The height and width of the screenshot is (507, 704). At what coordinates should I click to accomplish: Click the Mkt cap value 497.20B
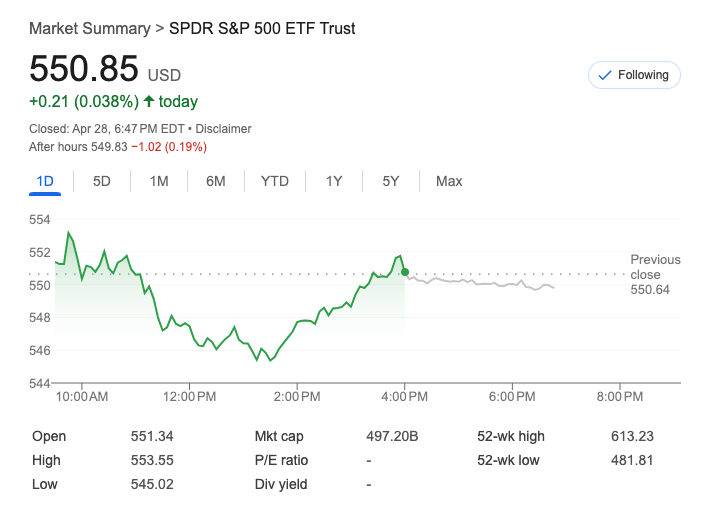(392, 436)
